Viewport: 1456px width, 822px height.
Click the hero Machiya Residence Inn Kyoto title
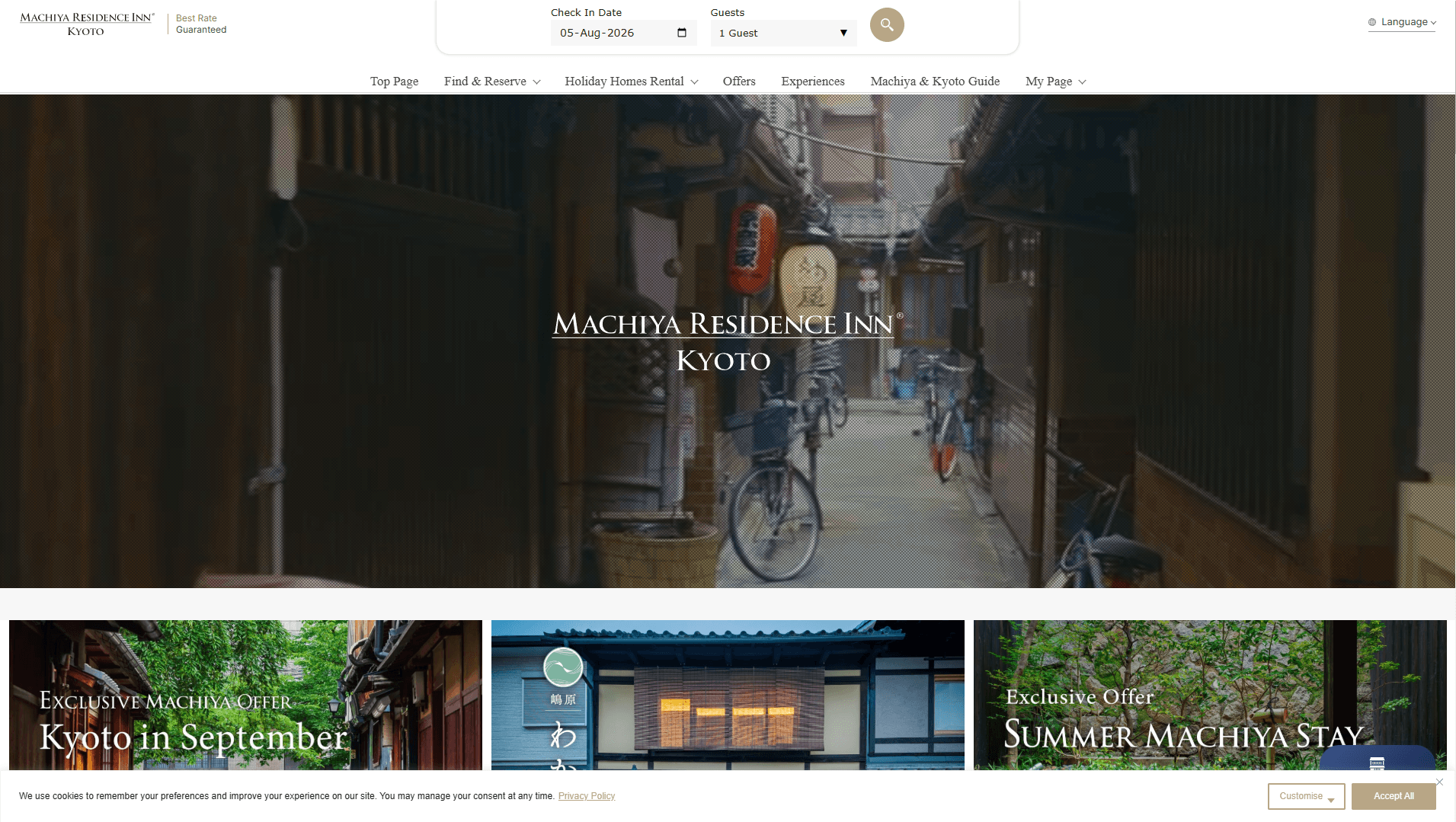point(727,342)
